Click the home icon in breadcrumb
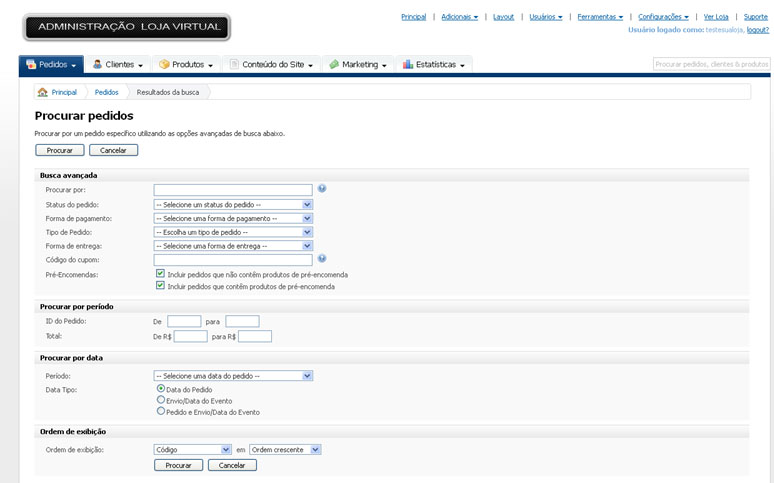Viewport: 774px width, 483px height. pyautogui.click(x=43, y=92)
